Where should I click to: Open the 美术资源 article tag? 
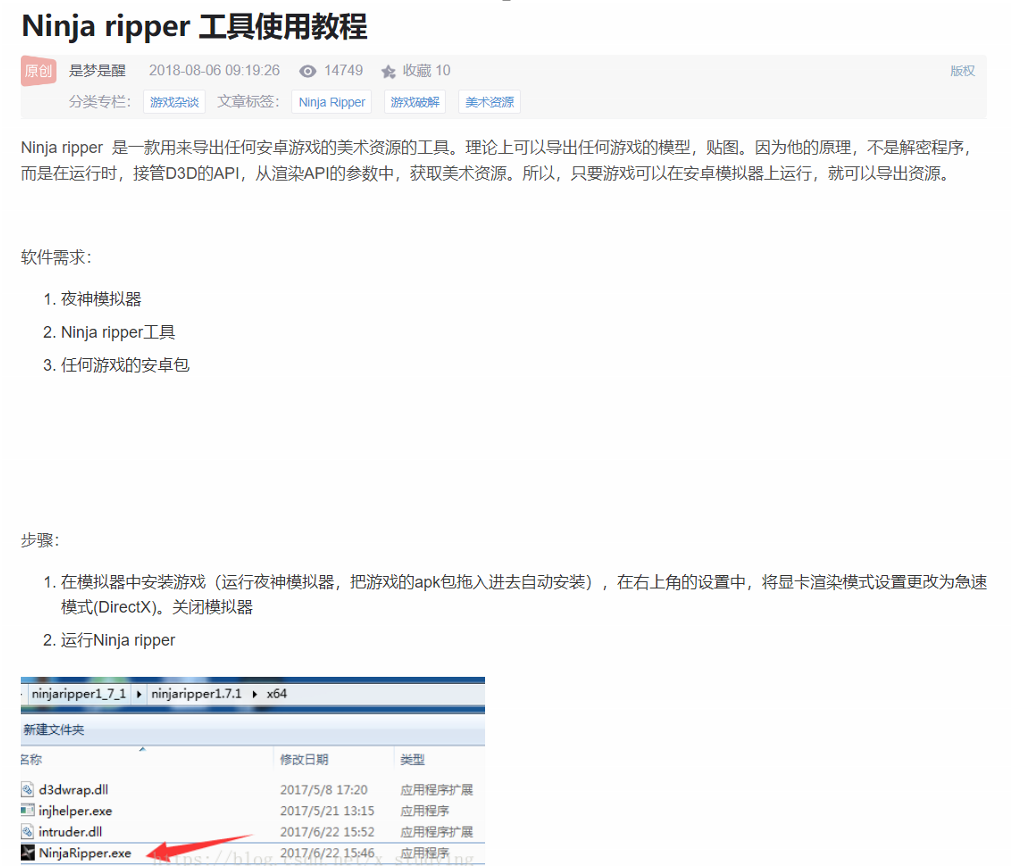click(x=489, y=102)
